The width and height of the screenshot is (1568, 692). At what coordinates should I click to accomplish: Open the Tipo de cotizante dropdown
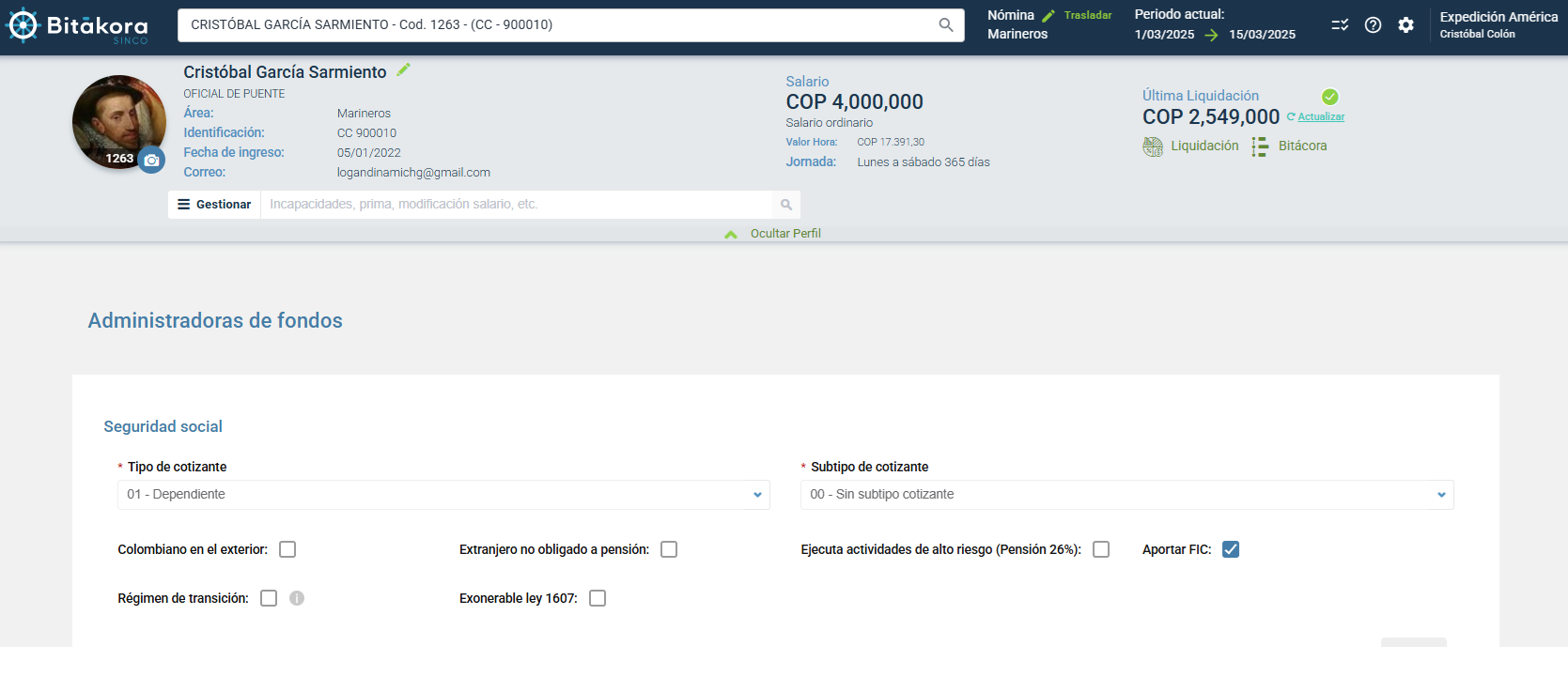(443, 495)
